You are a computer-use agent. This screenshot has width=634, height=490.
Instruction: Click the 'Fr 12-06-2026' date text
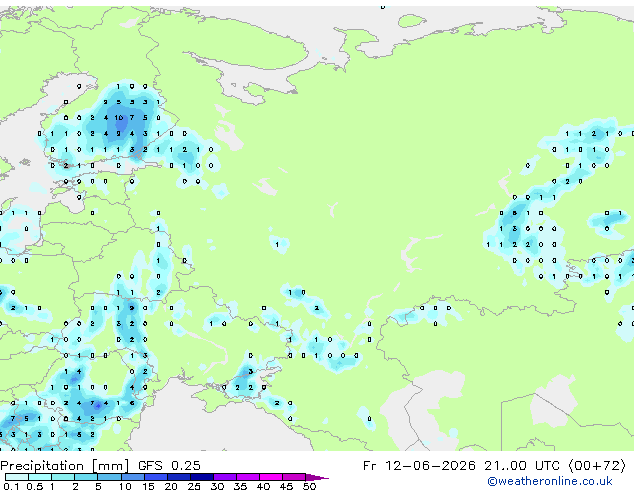click(419, 466)
